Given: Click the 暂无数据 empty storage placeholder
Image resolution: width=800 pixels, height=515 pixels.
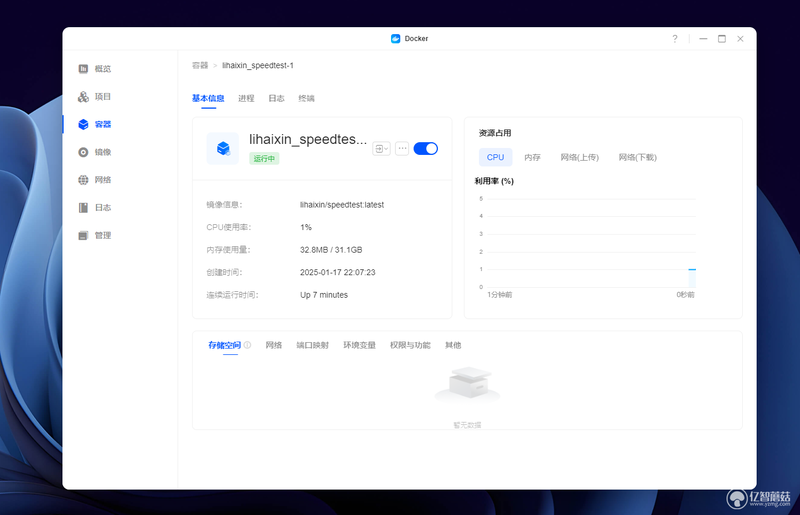Looking at the screenshot, I should (467, 425).
